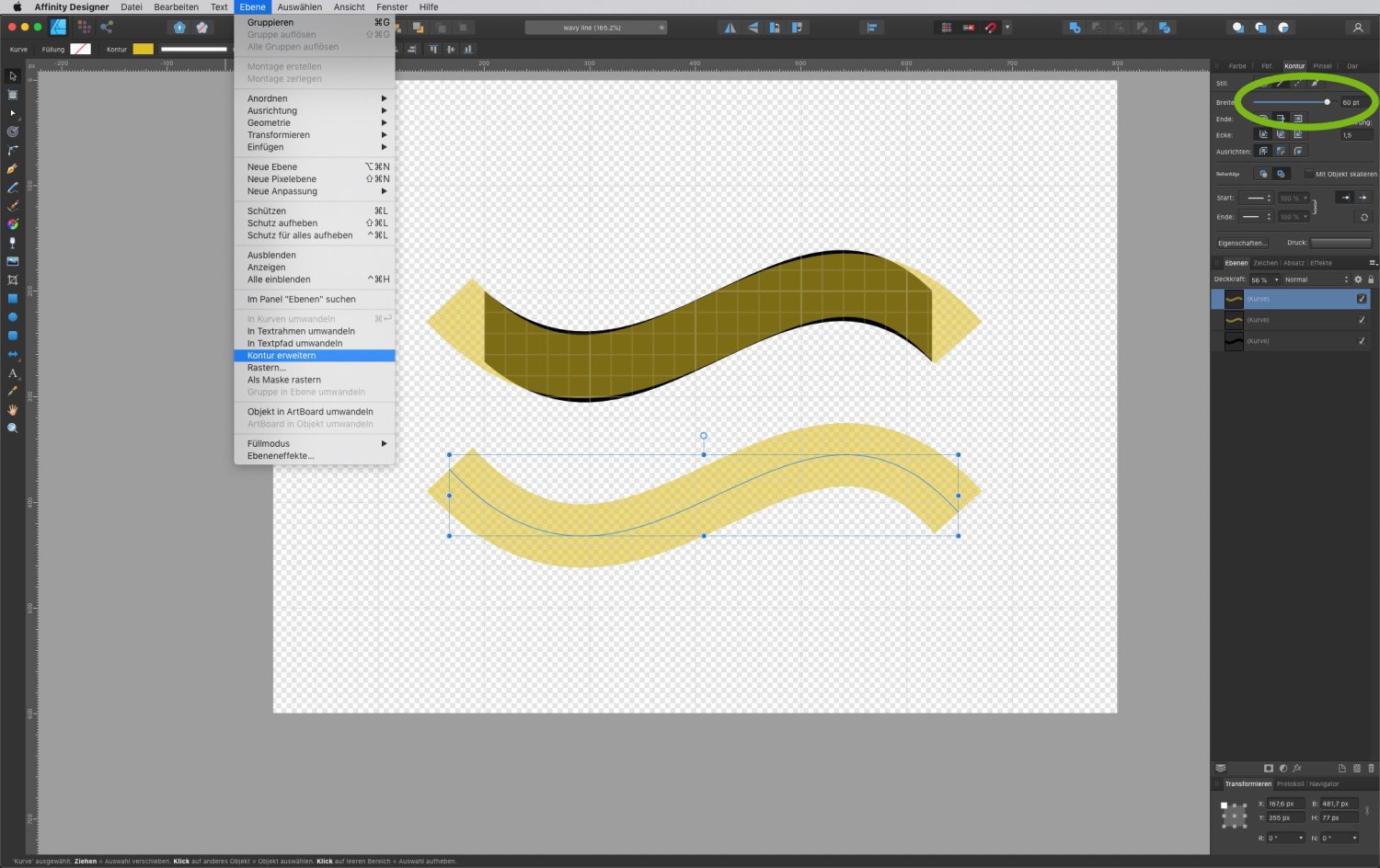
Task: Activate the Node tool
Action: point(12,114)
